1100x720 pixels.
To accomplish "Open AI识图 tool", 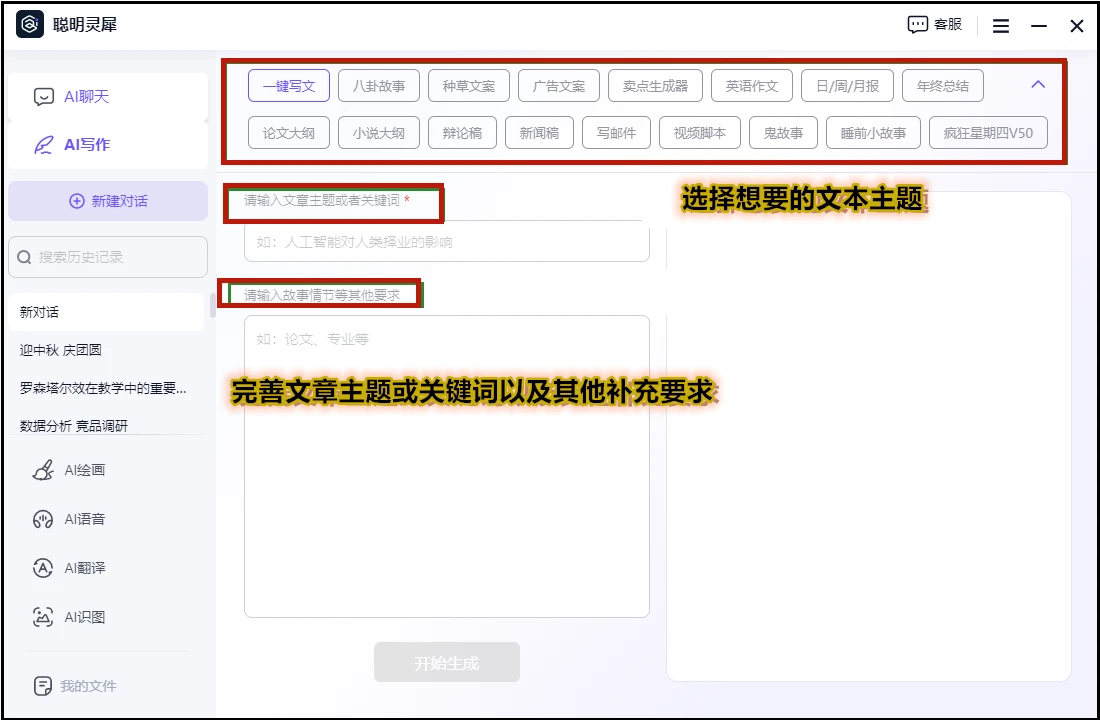I will [69, 617].
